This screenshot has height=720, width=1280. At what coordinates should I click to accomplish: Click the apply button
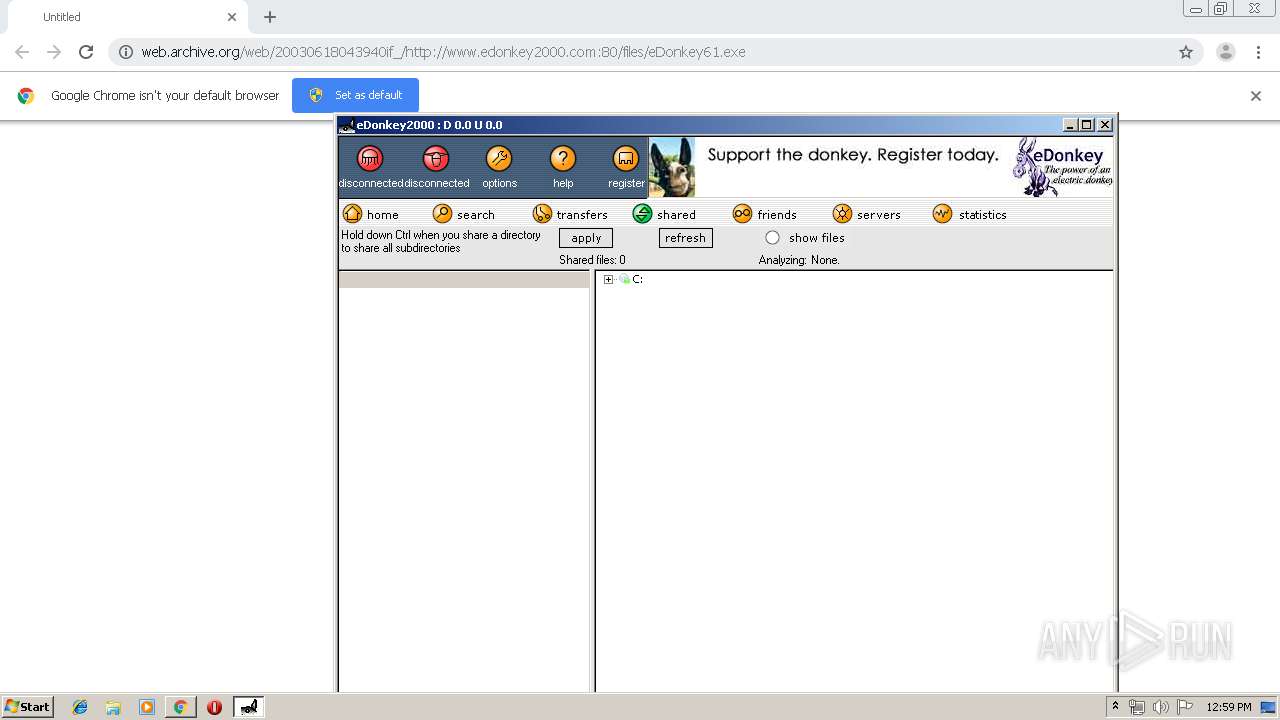point(586,238)
